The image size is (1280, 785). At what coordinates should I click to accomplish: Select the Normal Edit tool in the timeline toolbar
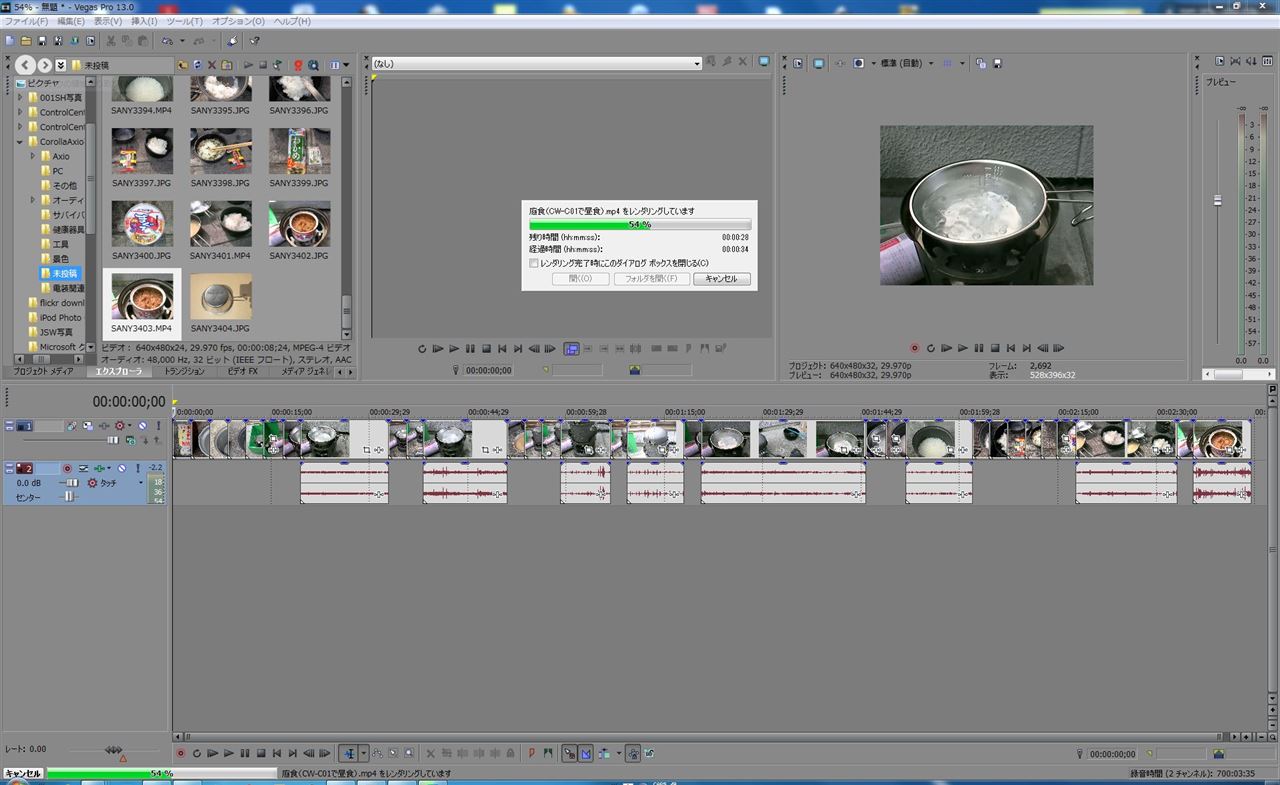pyautogui.click(x=349, y=752)
